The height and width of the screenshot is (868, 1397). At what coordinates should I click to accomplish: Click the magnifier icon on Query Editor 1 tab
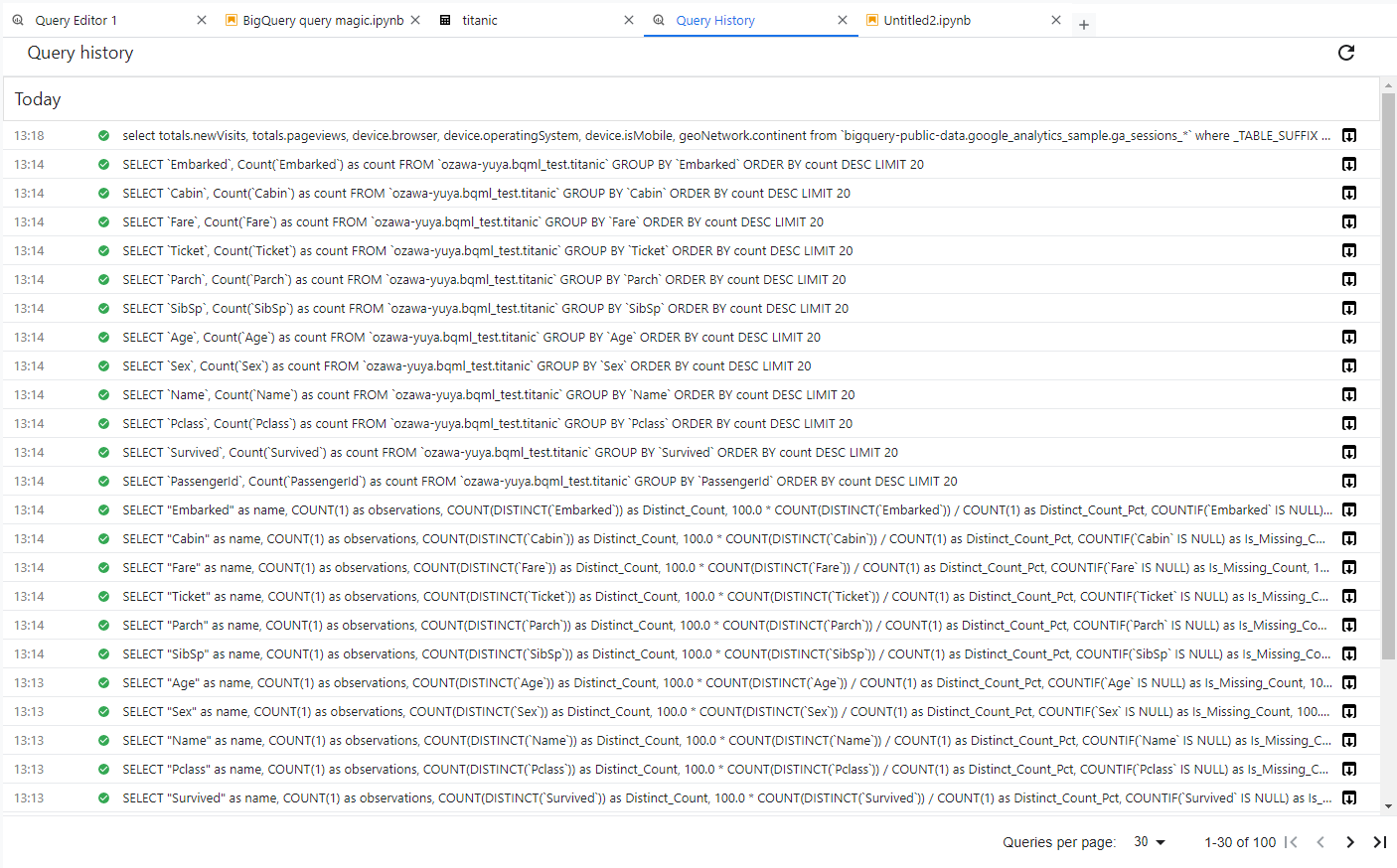pos(16,19)
